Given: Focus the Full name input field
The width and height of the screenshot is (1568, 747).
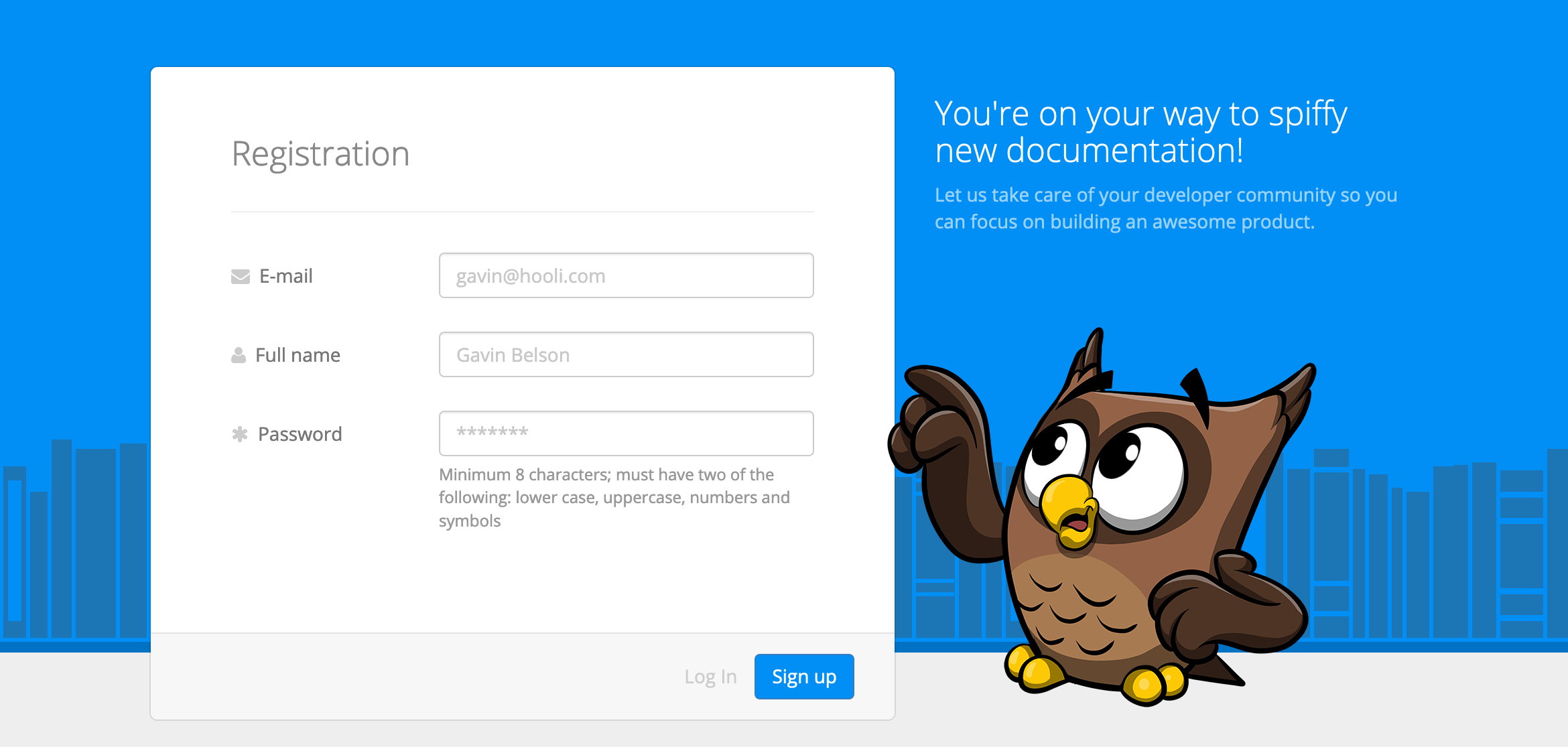Looking at the screenshot, I should pos(626,354).
